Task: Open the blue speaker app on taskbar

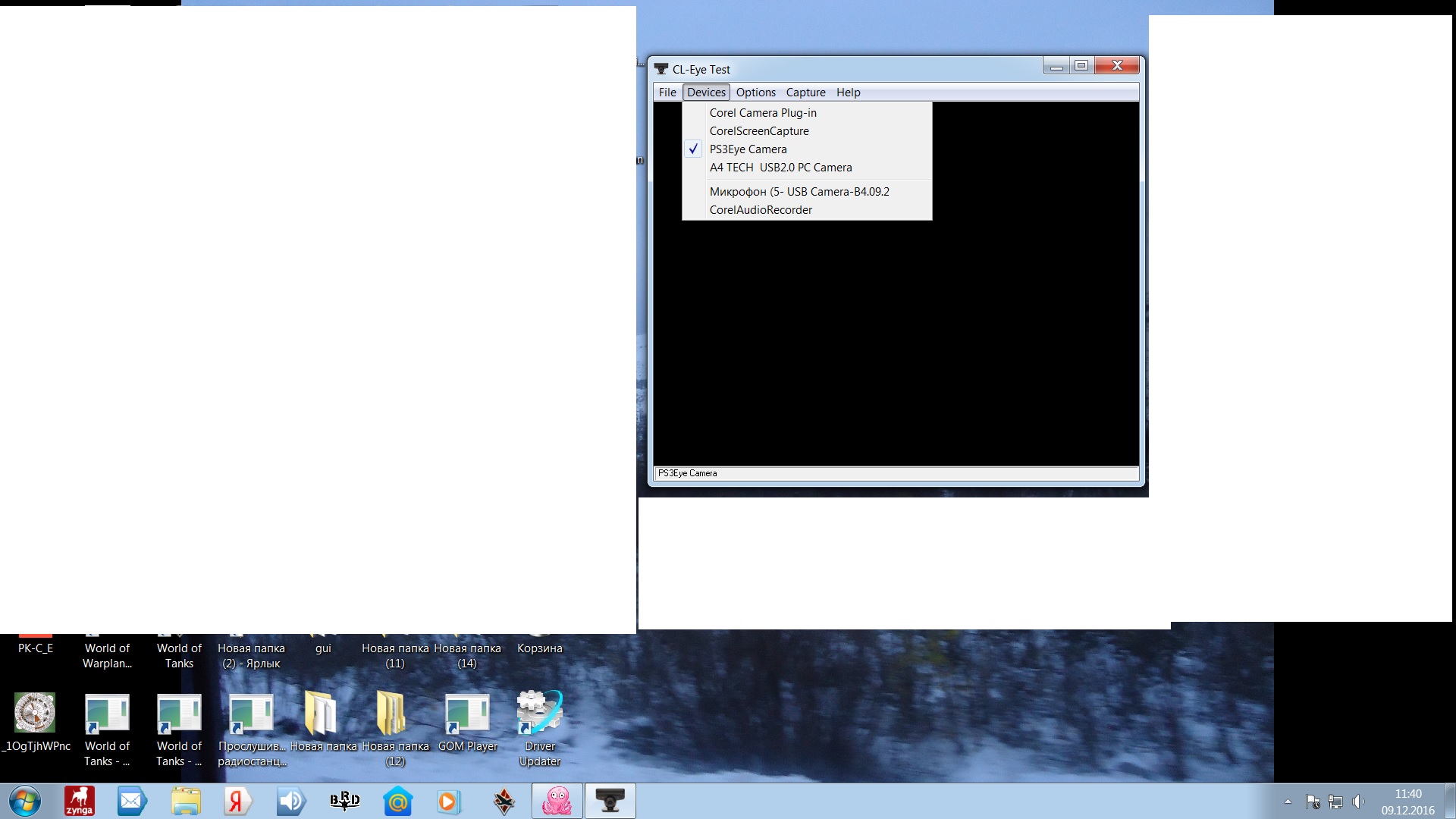Action: coord(291,802)
